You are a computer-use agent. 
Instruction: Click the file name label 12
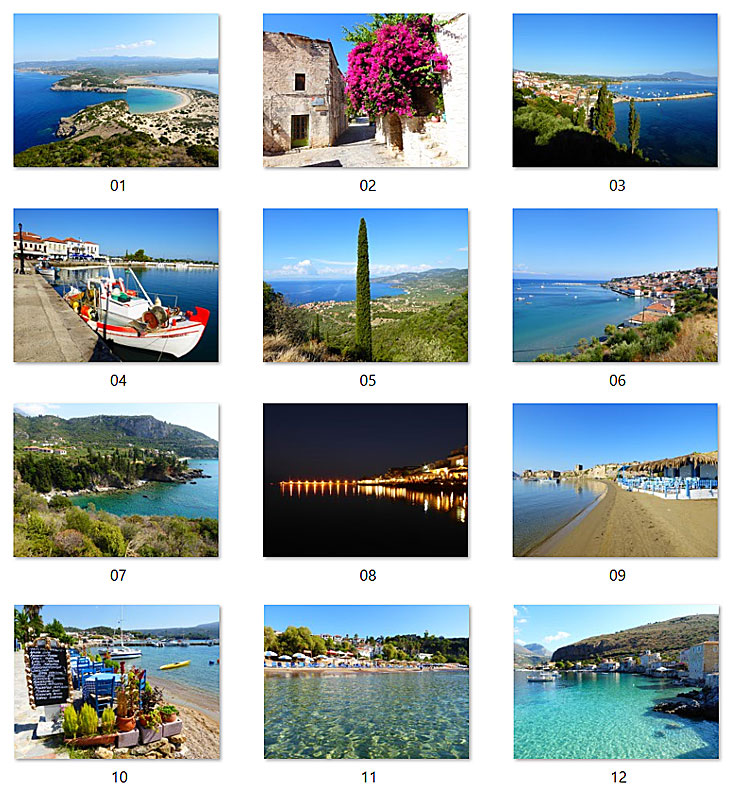click(619, 777)
